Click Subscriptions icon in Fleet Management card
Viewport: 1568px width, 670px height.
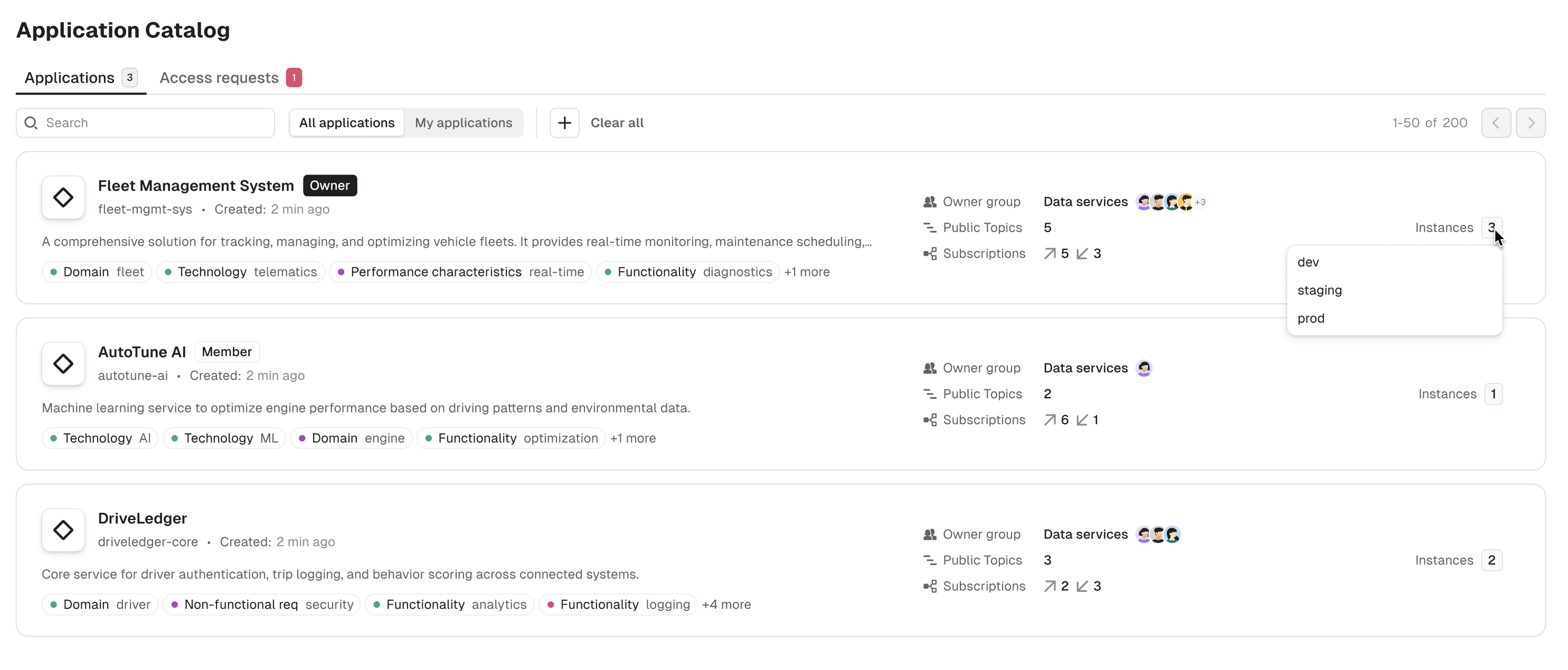click(930, 254)
